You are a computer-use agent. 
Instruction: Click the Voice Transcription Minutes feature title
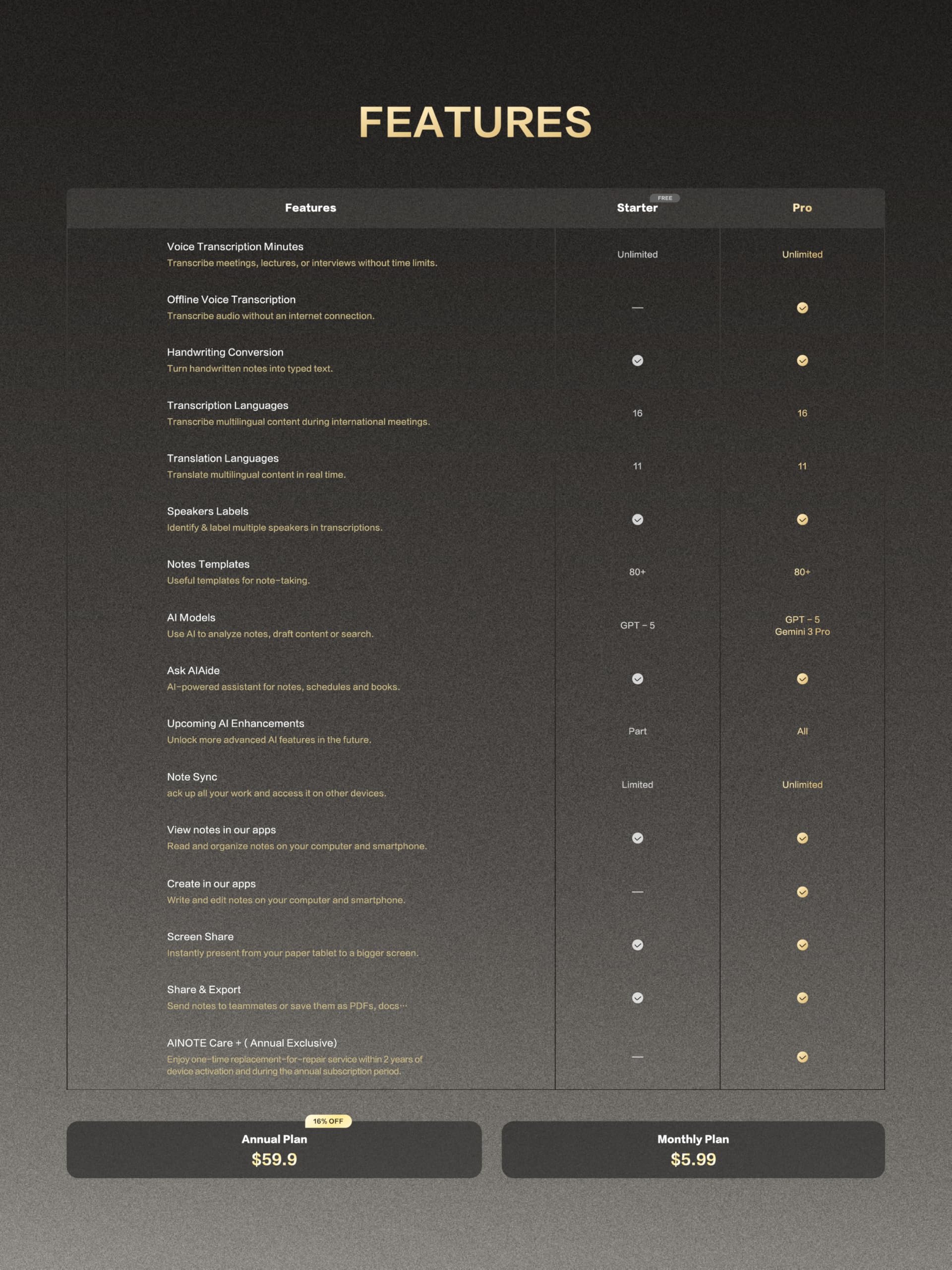[x=236, y=247]
